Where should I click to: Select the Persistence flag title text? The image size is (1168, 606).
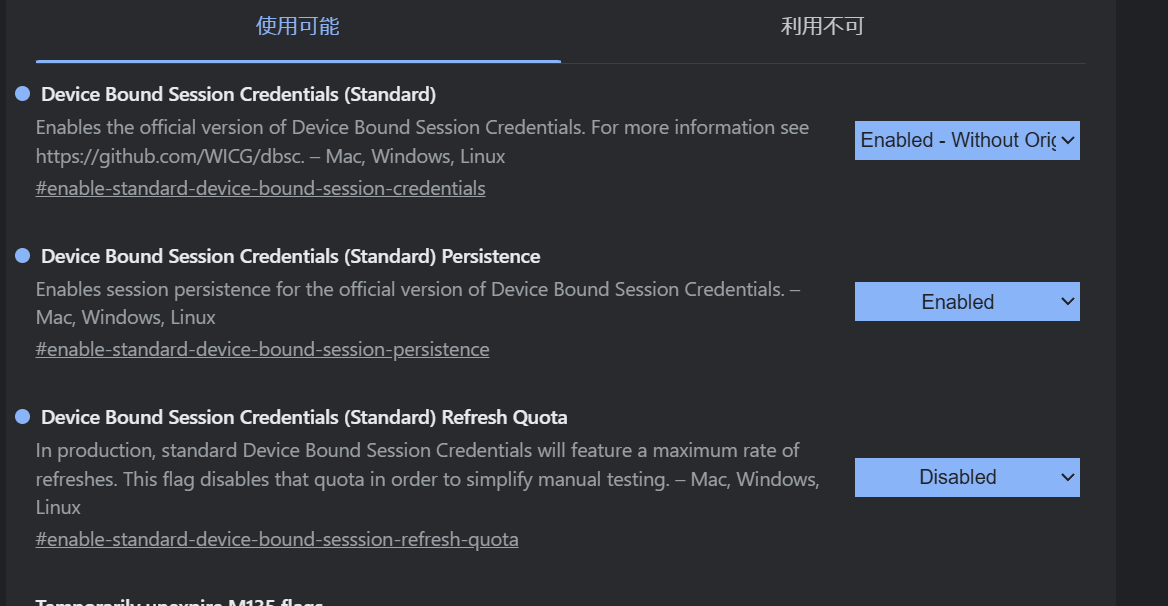pos(290,257)
